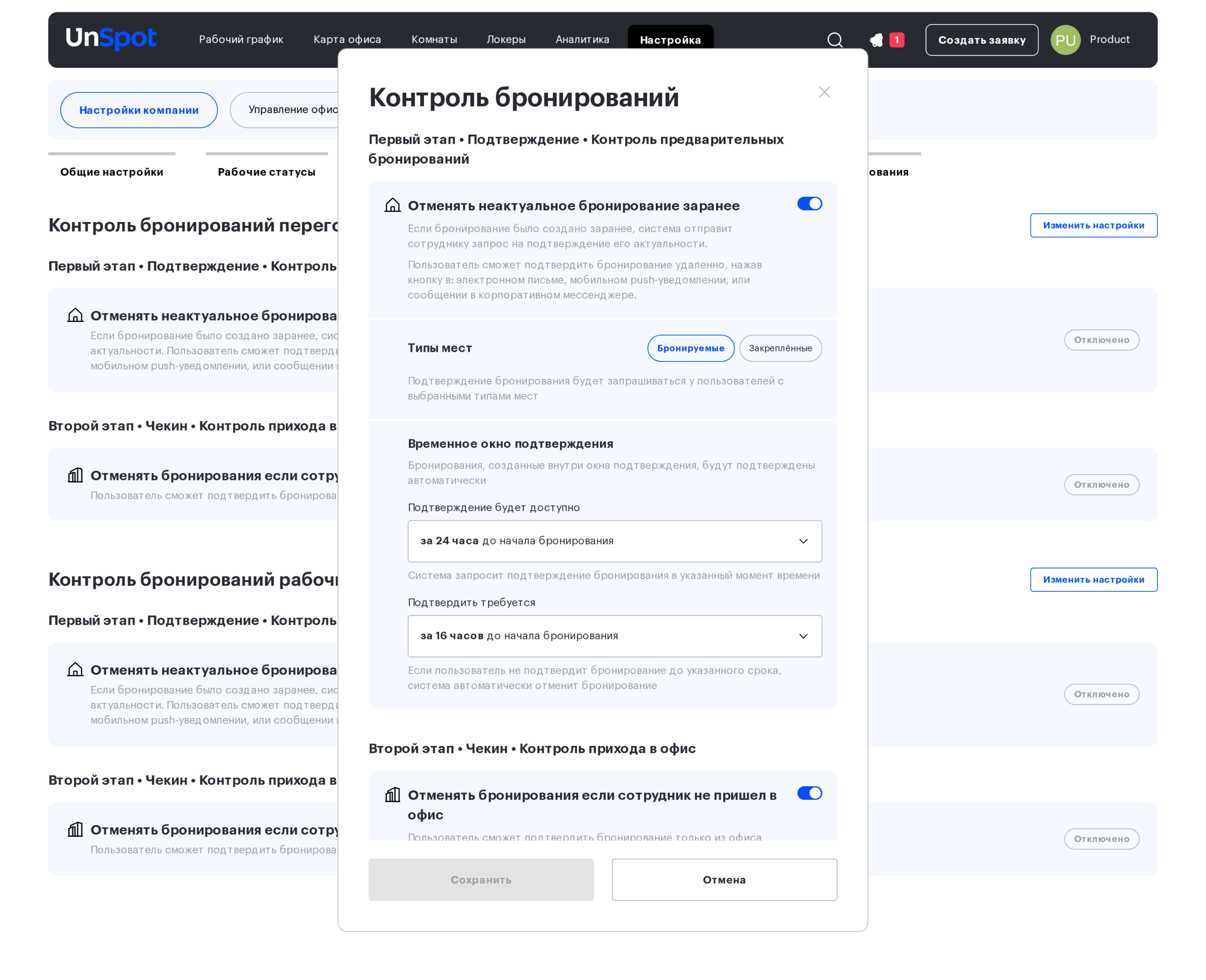Click Контроль бронирований dialog title
This screenshot has height=980, width=1206.
click(524, 97)
